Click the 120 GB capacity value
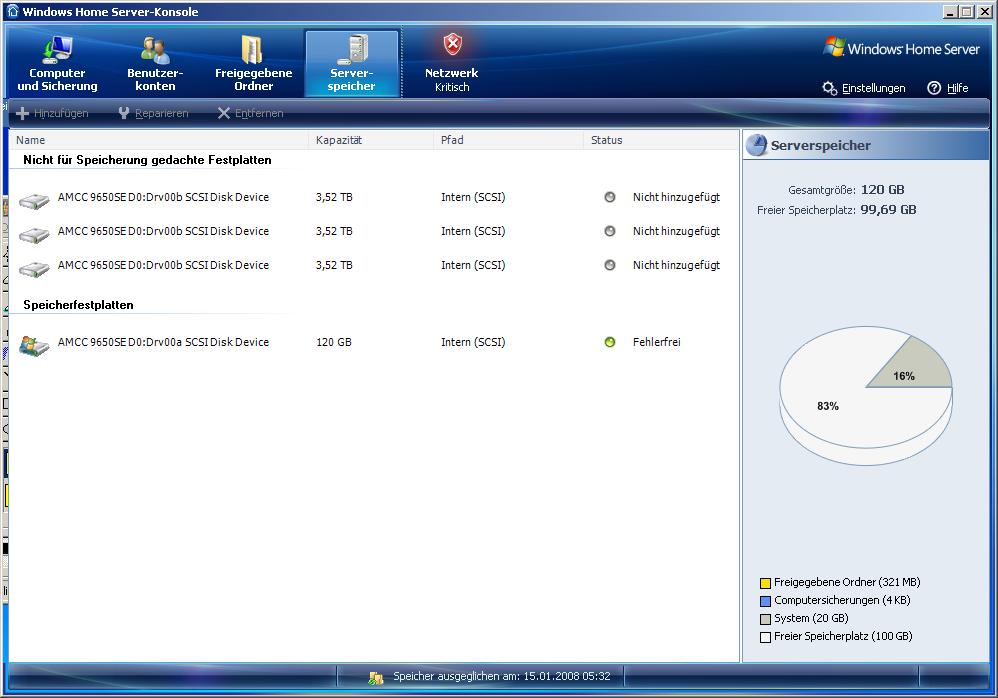Image resolution: width=998 pixels, height=698 pixels. [334, 342]
